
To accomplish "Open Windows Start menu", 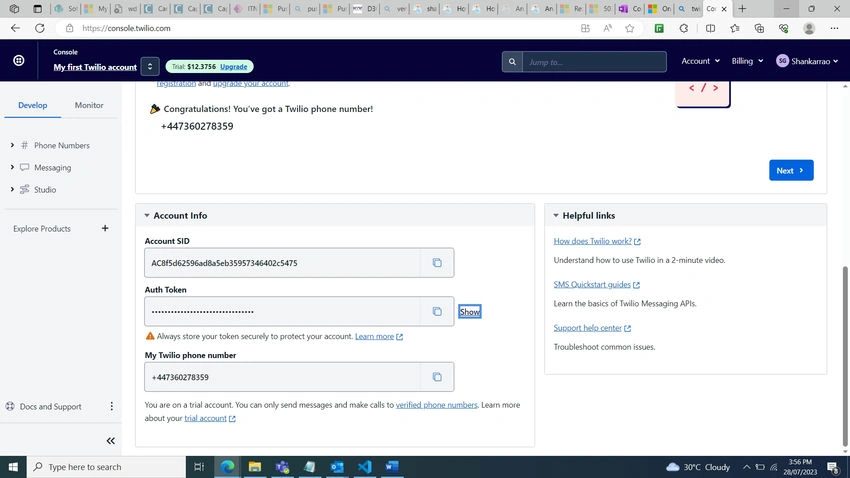I will [x=13, y=467].
